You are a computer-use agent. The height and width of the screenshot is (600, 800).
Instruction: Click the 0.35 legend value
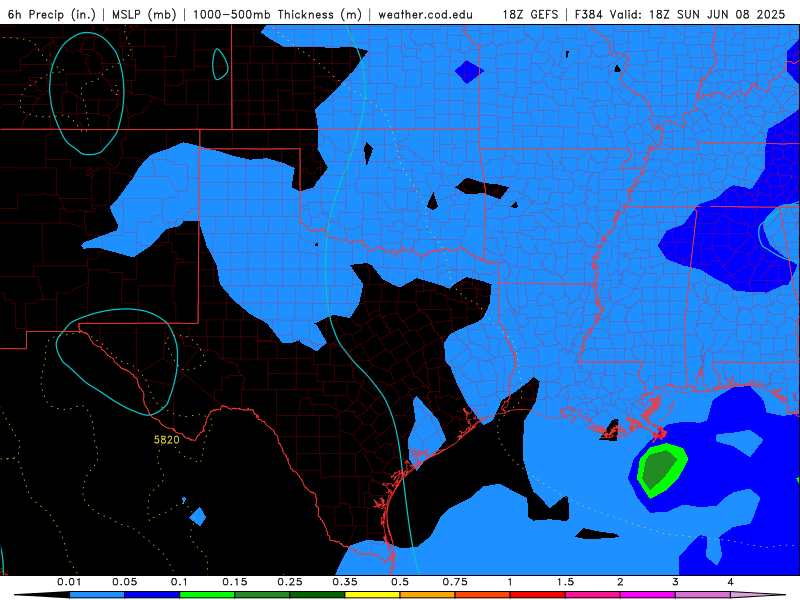click(x=345, y=582)
